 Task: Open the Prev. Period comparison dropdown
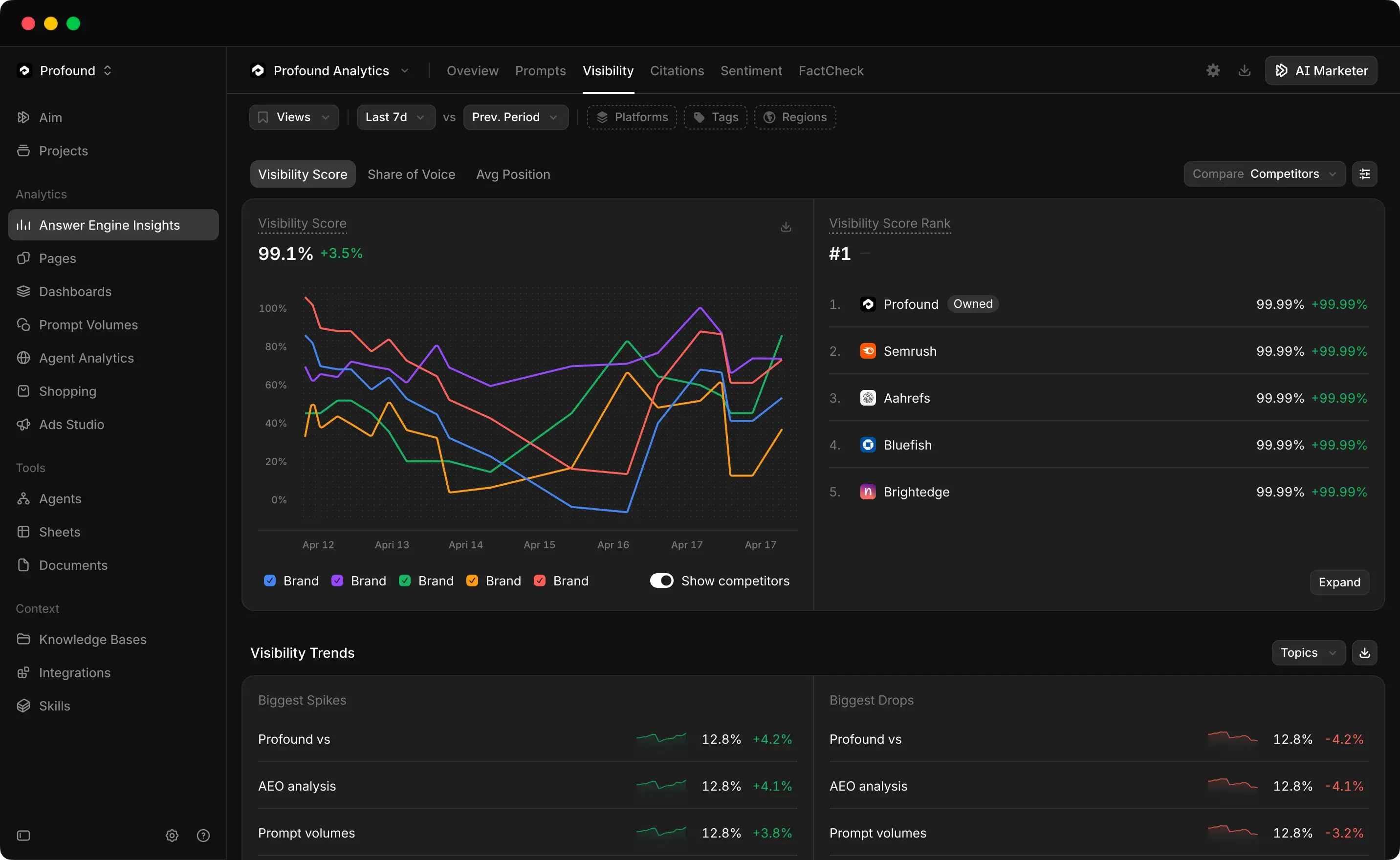click(516, 117)
